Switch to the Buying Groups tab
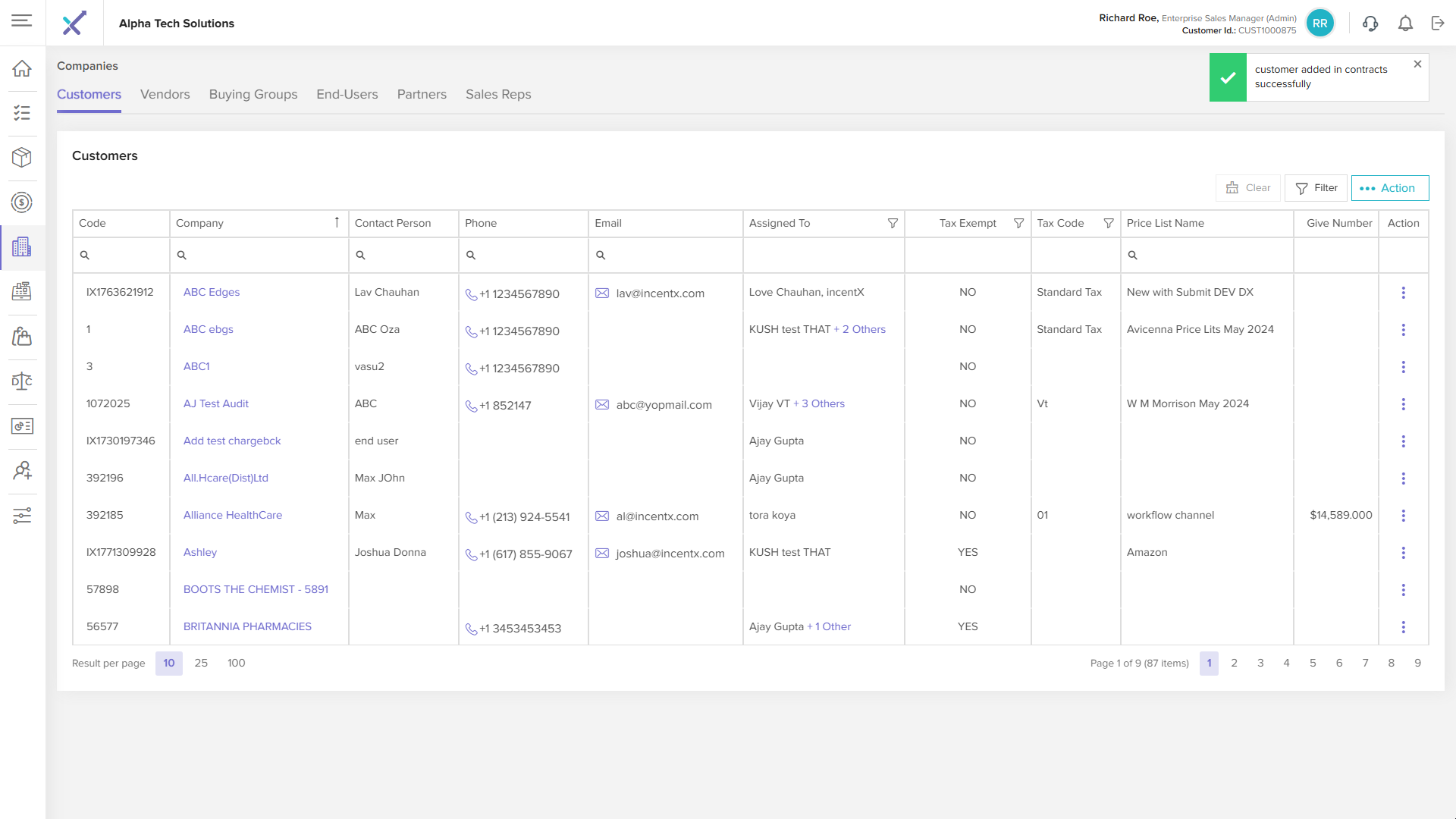The image size is (1456, 819). coord(253,95)
